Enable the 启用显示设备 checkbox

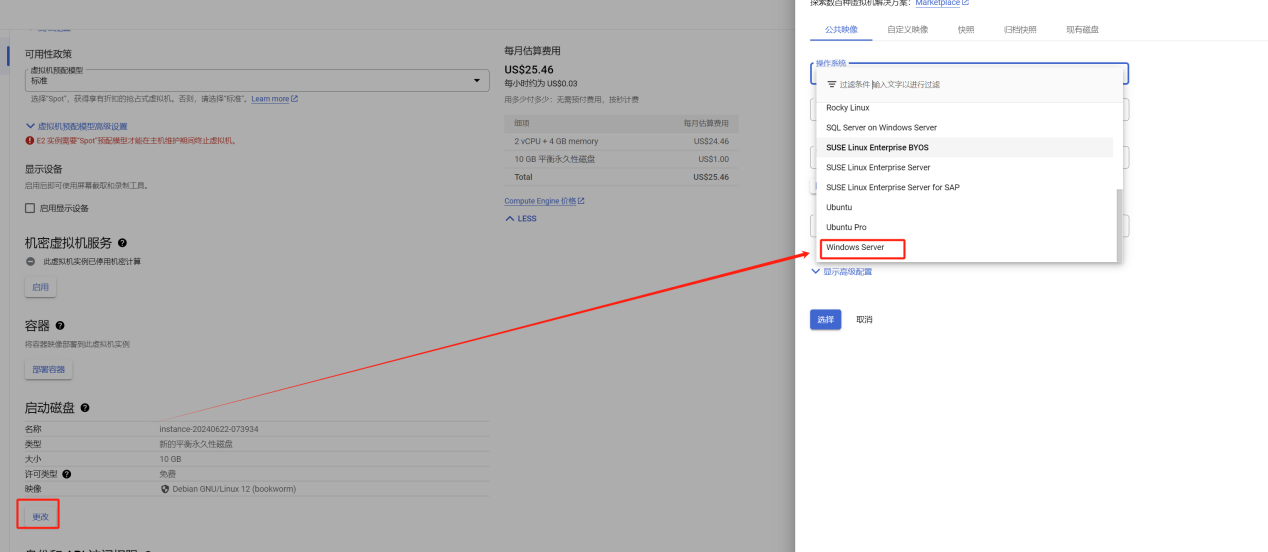(30, 208)
